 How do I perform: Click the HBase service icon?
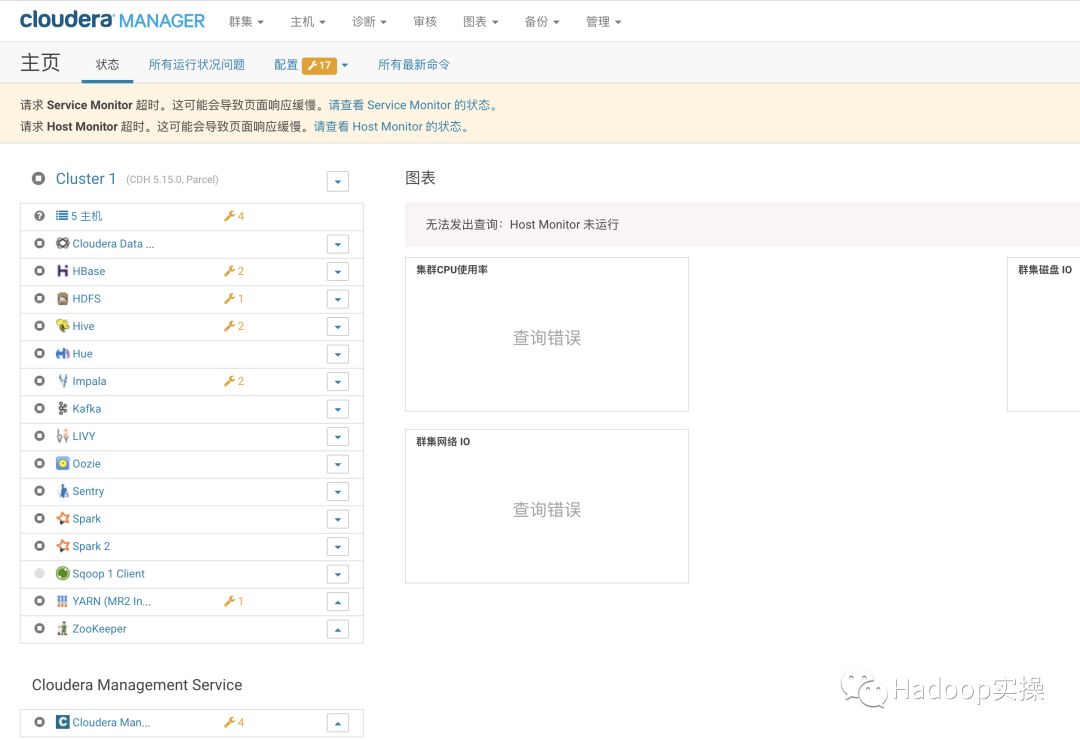(63, 271)
